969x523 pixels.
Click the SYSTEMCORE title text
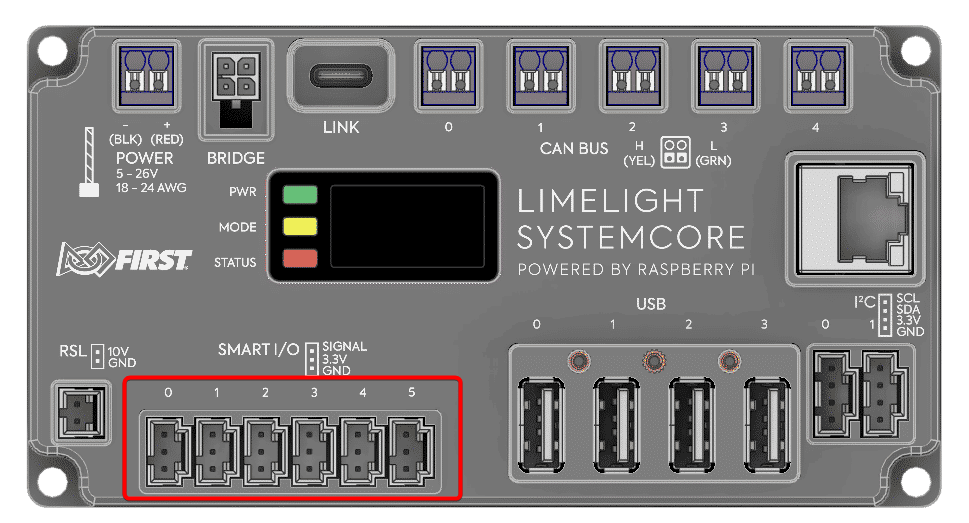[631, 237]
